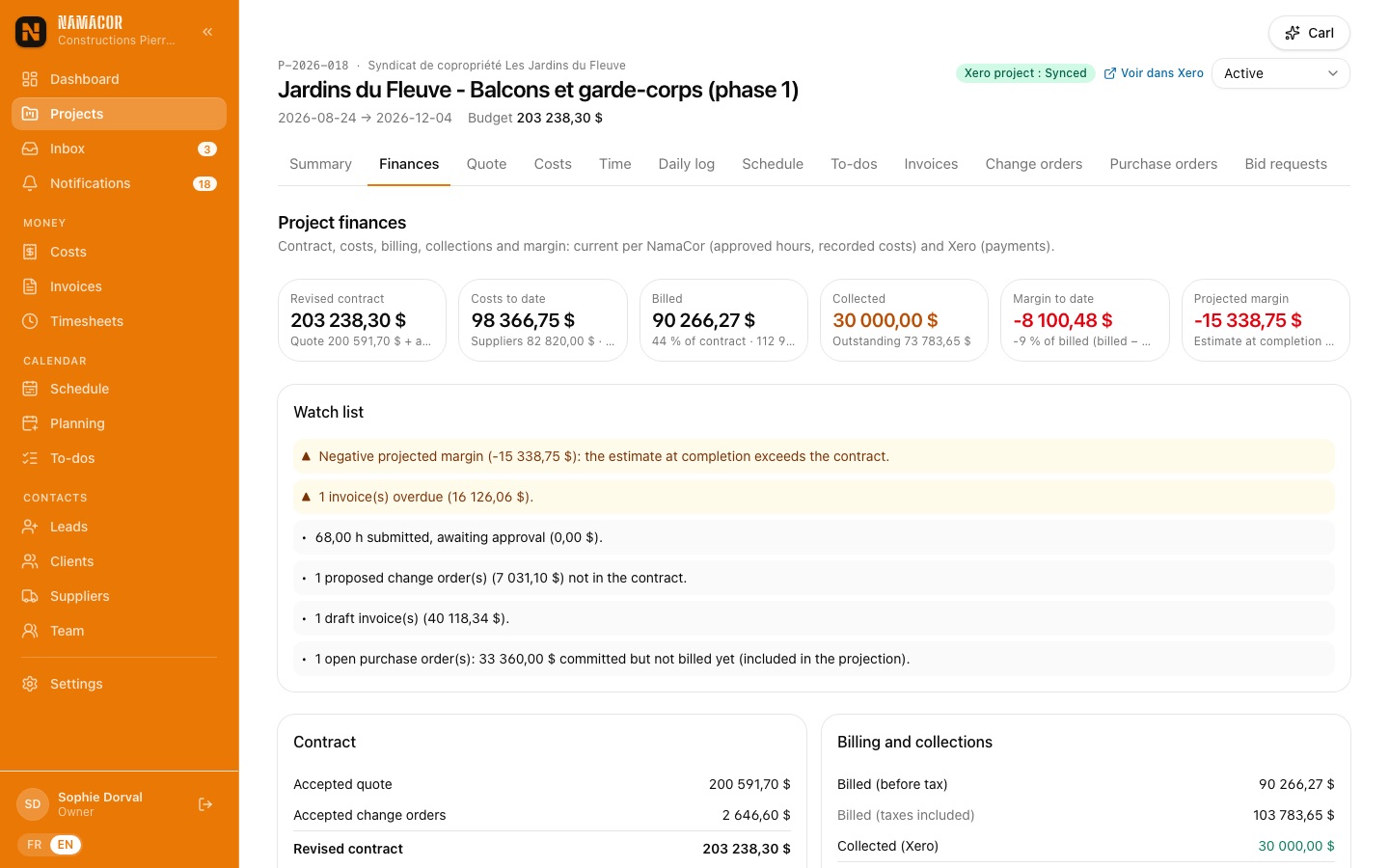Image resolution: width=1389 pixels, height=868 pixels.
Task: Click the Collected (Xero) amount 30 000,00 $
Action: [x=1296, y=846]
